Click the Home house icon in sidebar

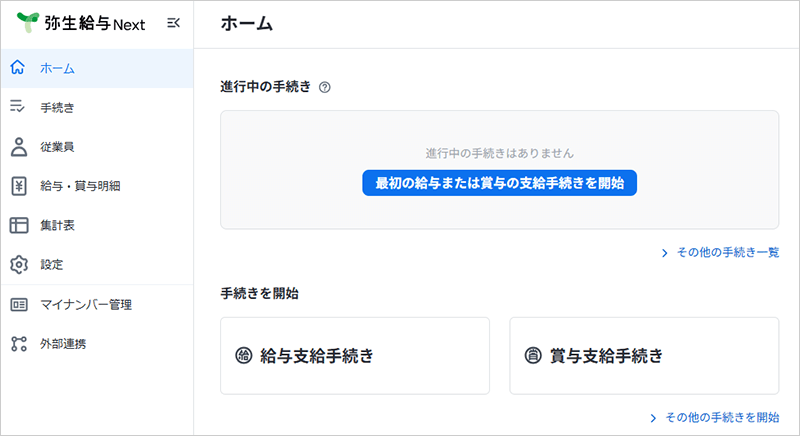17,68
